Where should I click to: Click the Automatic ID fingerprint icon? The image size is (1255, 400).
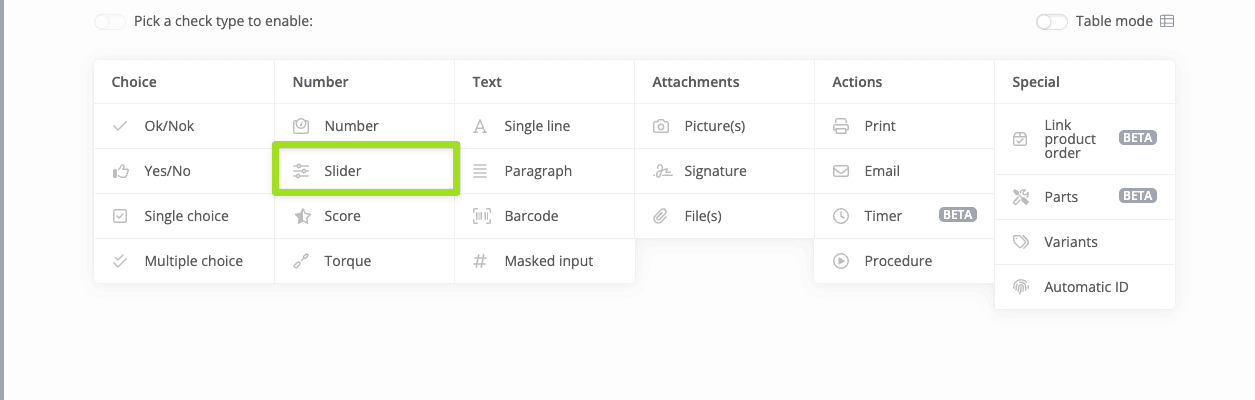point(1021,287)
